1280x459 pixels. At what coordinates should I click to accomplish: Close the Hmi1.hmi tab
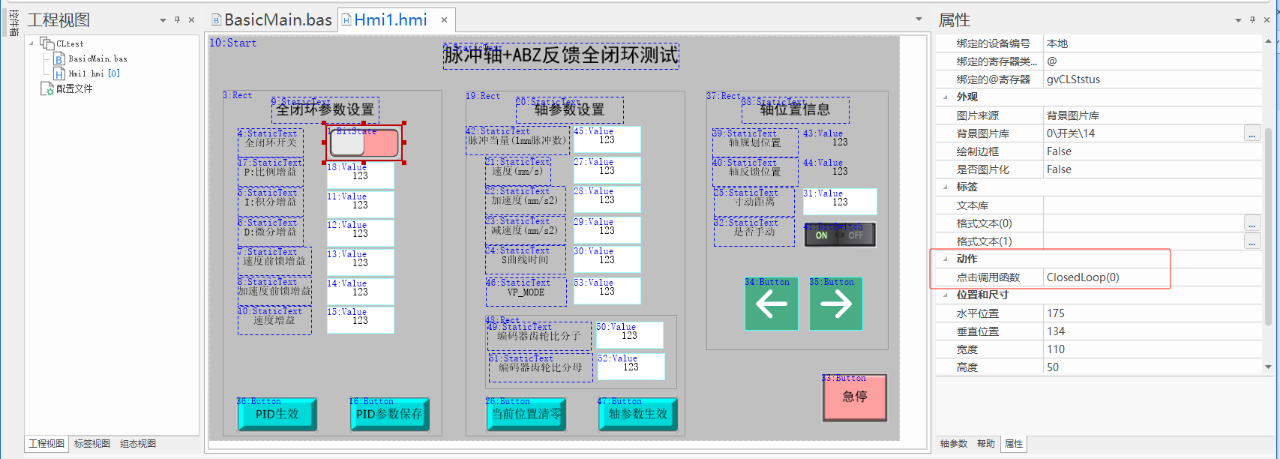click(x=445, y=20)
